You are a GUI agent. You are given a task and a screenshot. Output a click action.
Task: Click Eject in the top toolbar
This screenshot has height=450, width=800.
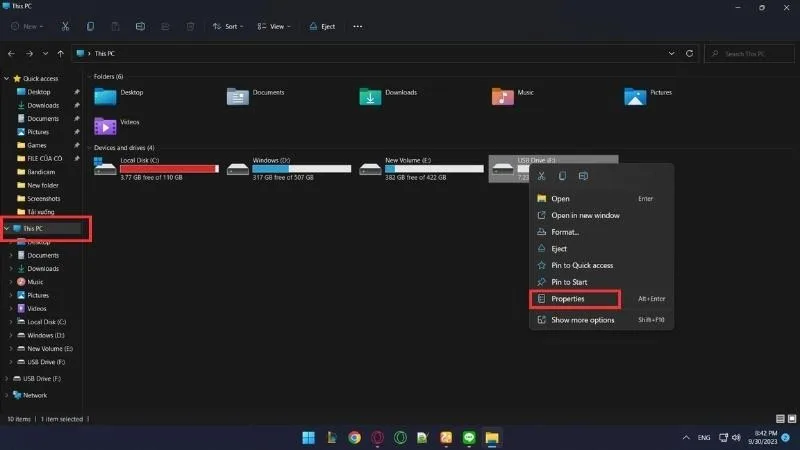point(322,27)
